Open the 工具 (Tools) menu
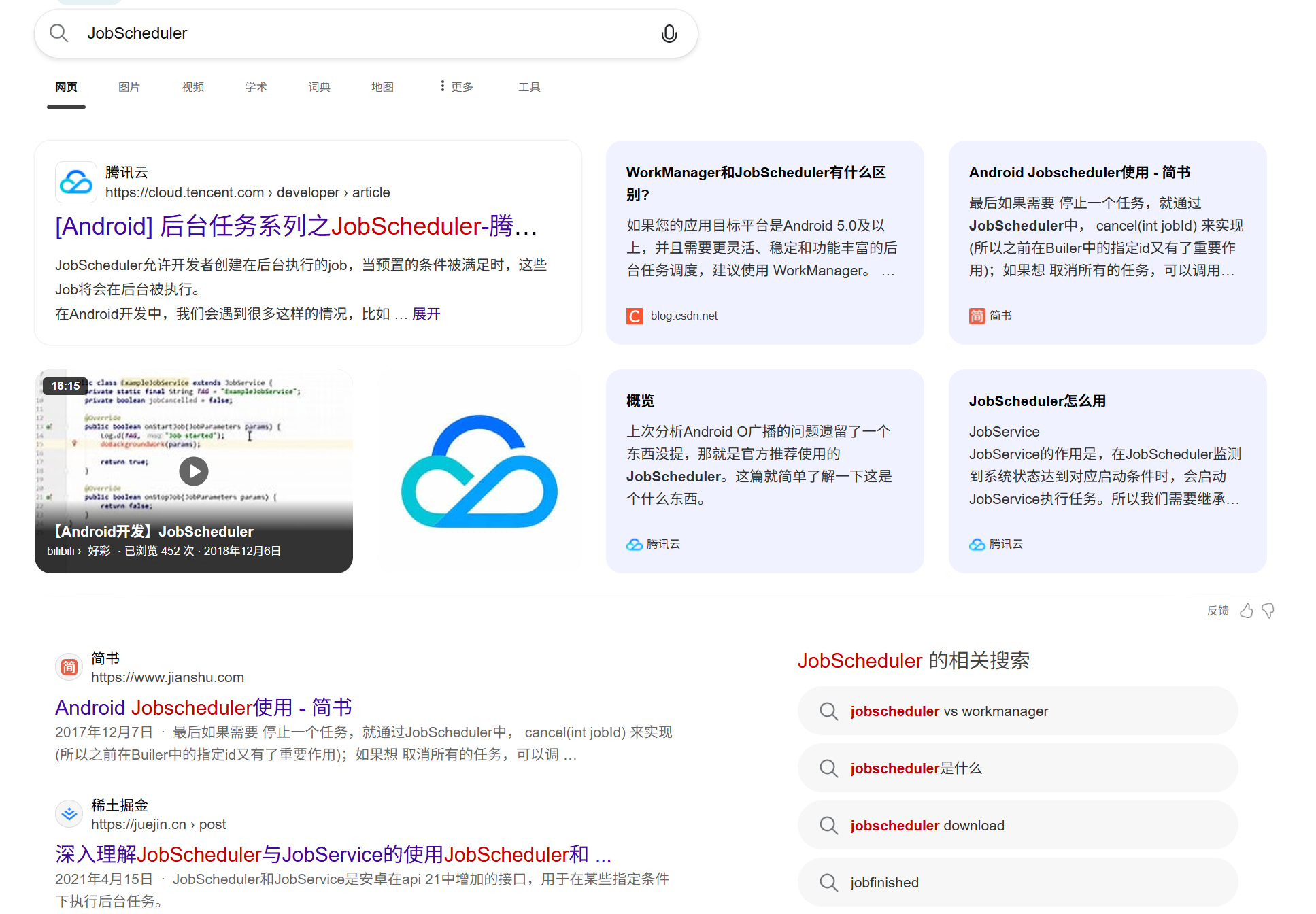1316x914 pixels. [x=529, y=87]
